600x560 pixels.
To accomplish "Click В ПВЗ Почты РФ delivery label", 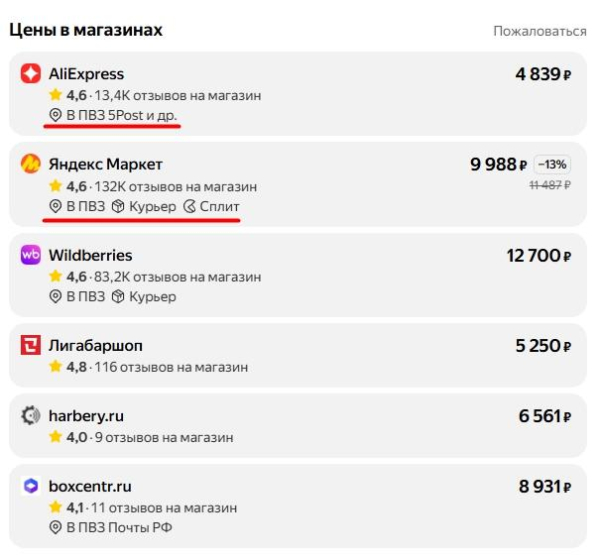I will 119,527.
